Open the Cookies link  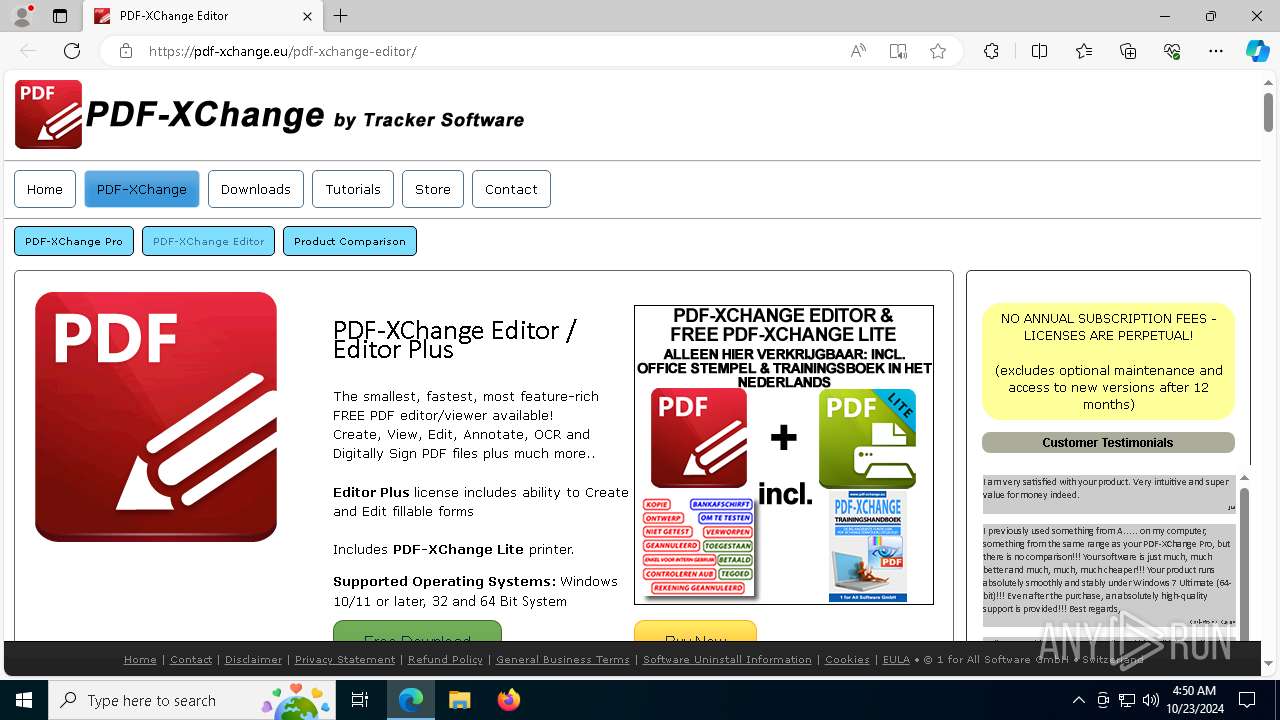[x=847, y=660]
